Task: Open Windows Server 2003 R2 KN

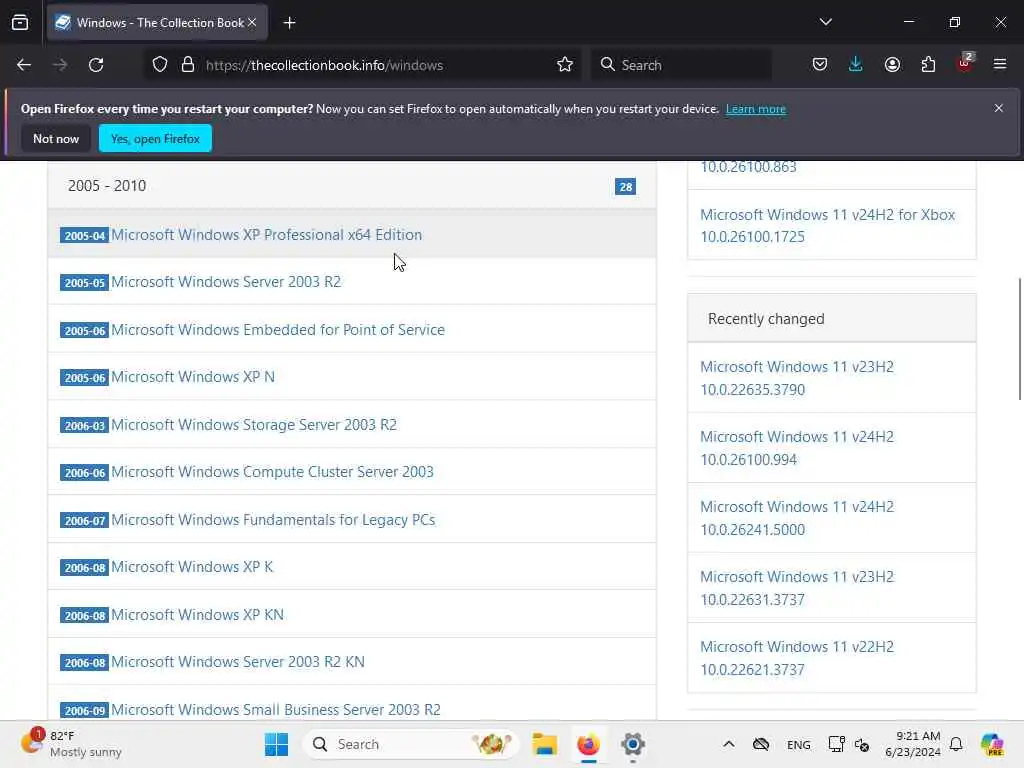Action: 238,662
